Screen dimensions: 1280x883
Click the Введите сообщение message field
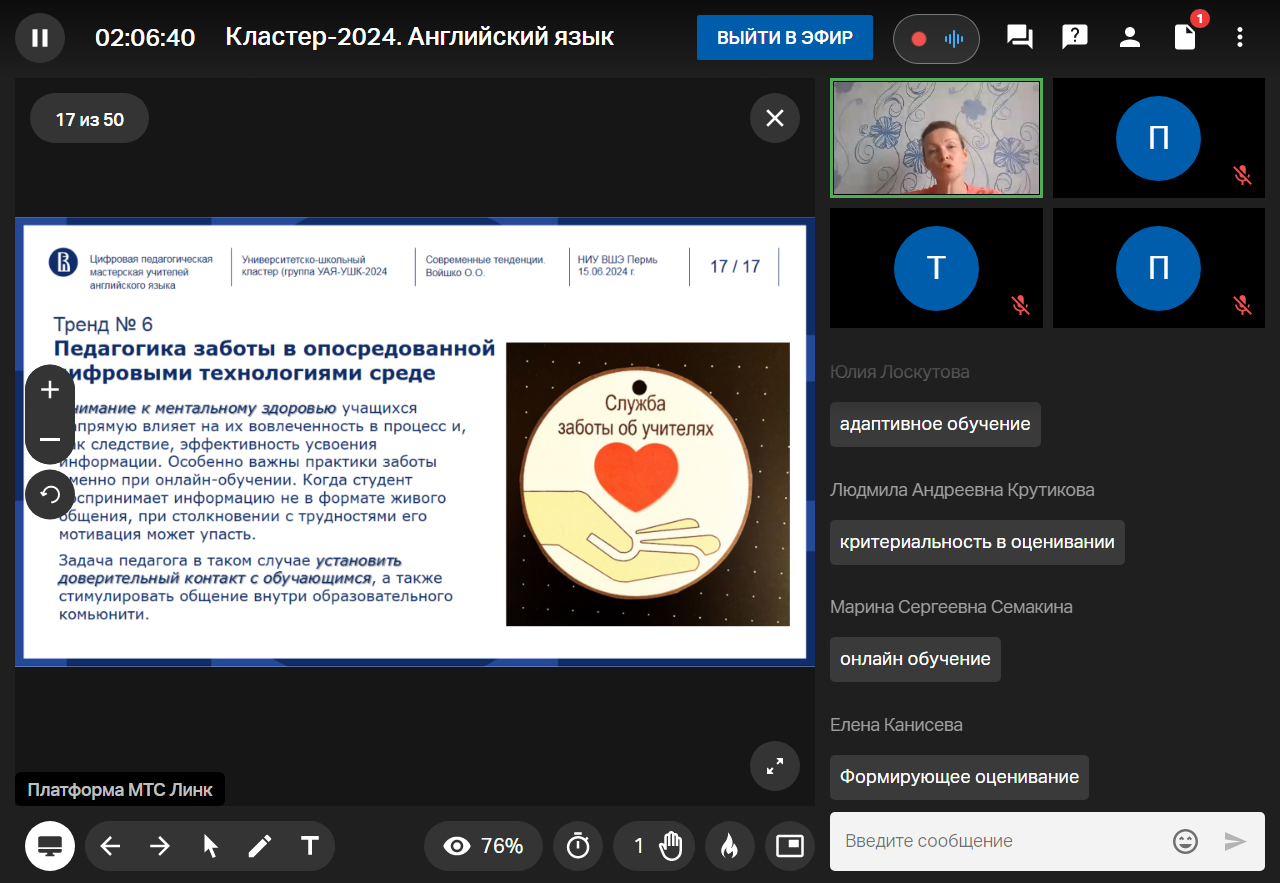pyautogui.click(x=1000, y=841)
